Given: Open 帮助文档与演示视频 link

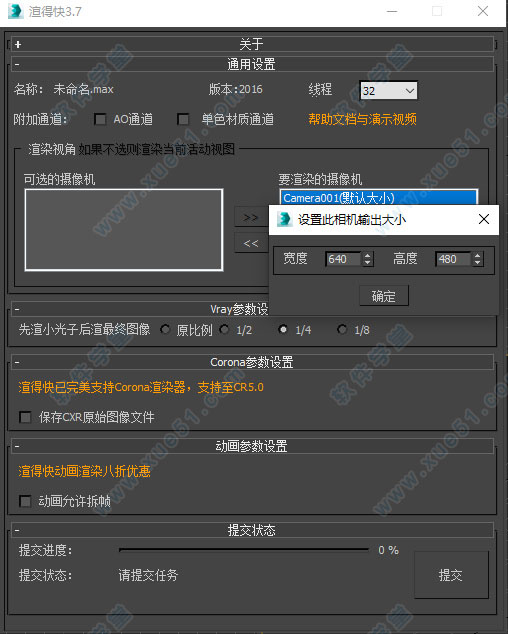Looking at the screenshot, I should point(362,119).
